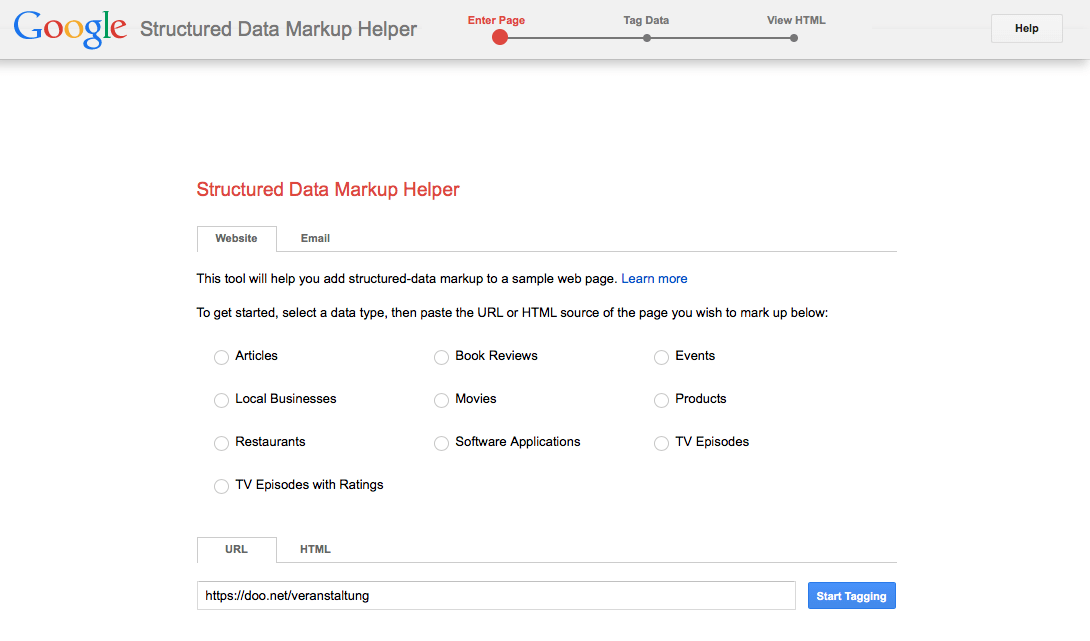The image size is (1090, 641).
Task: Click the Tag Data step marker
Action: 646,38
